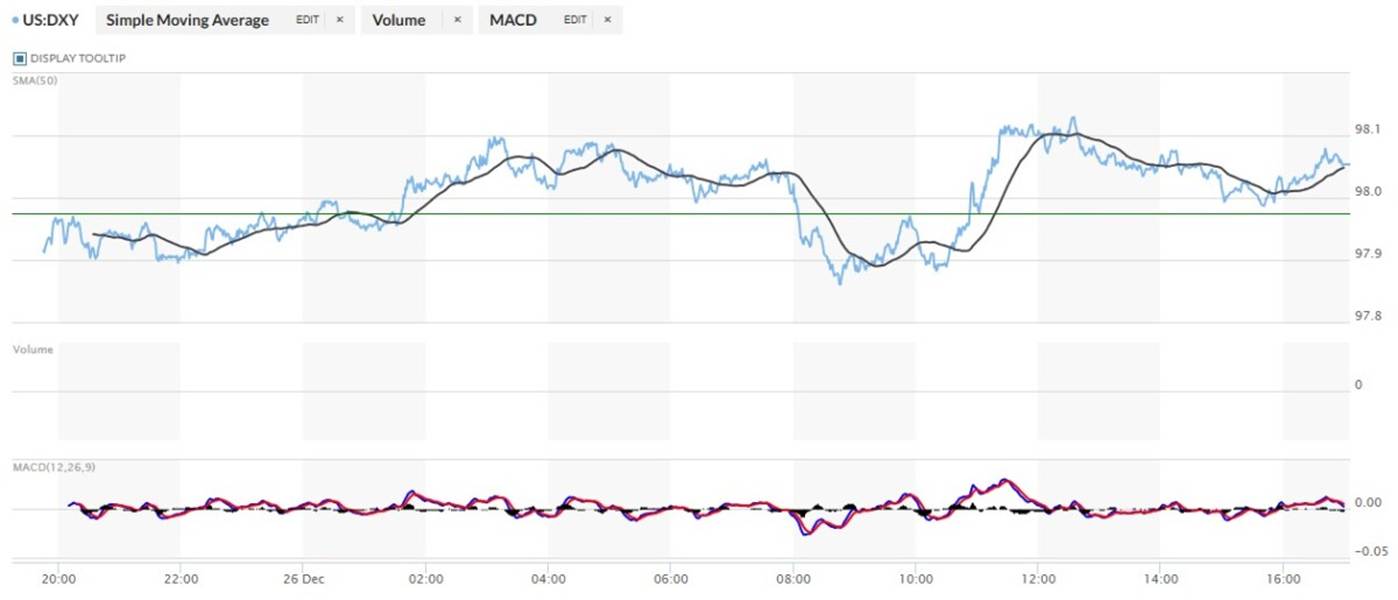Select the Volume indicator chip label

tap(399, 20)
